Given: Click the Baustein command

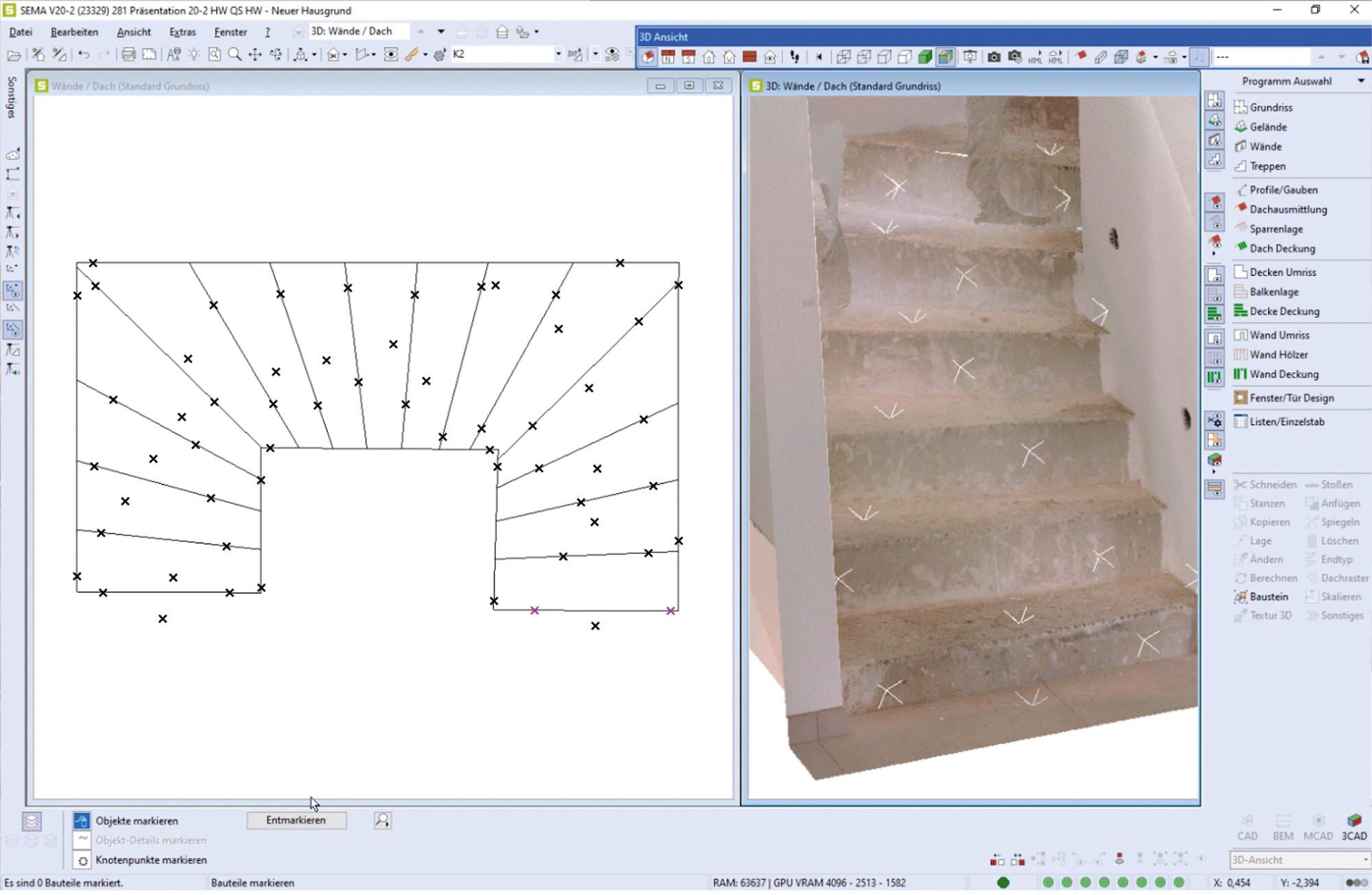Looking at the screenshot, I should [1268, 596].
